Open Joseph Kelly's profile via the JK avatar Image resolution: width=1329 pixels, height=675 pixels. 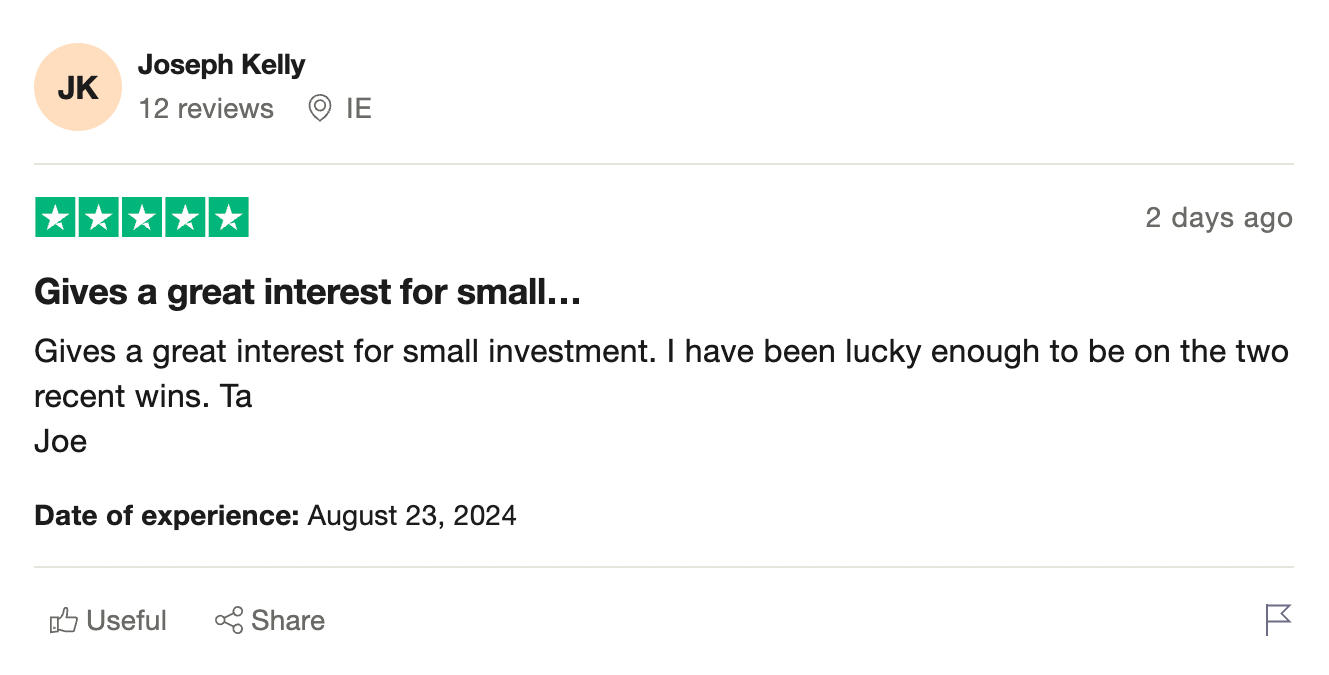click(x=77, y=87)
